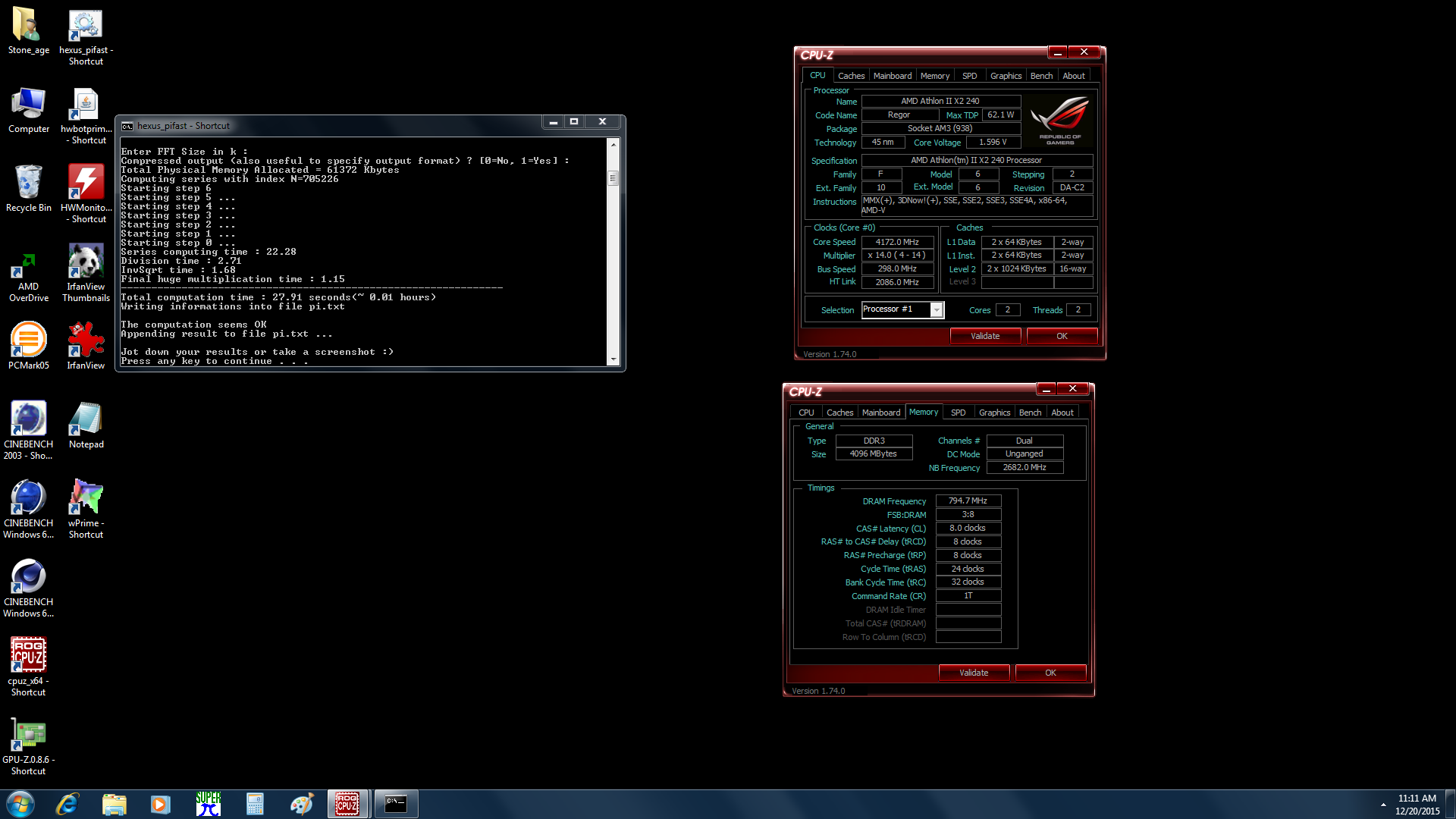Open IrfanView desktop icon
The image size is (1456, 819).
[86, 347]
